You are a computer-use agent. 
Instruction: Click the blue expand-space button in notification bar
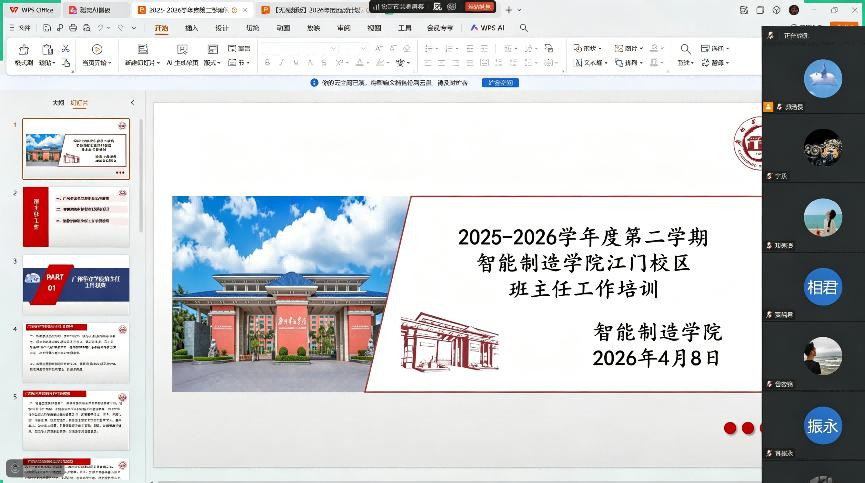coord(500,83)
